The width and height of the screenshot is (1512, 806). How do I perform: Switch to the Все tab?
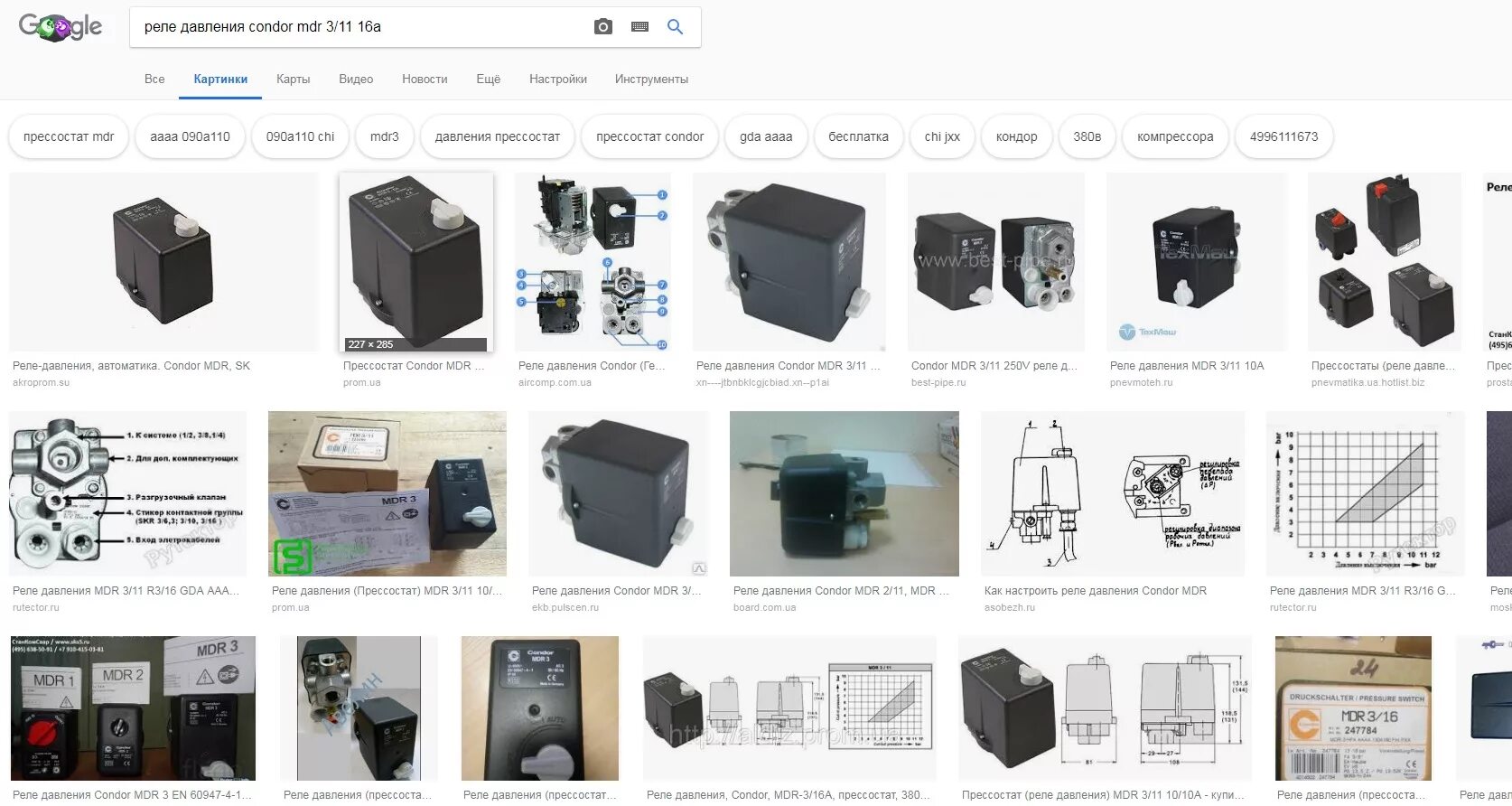point(154,80)
